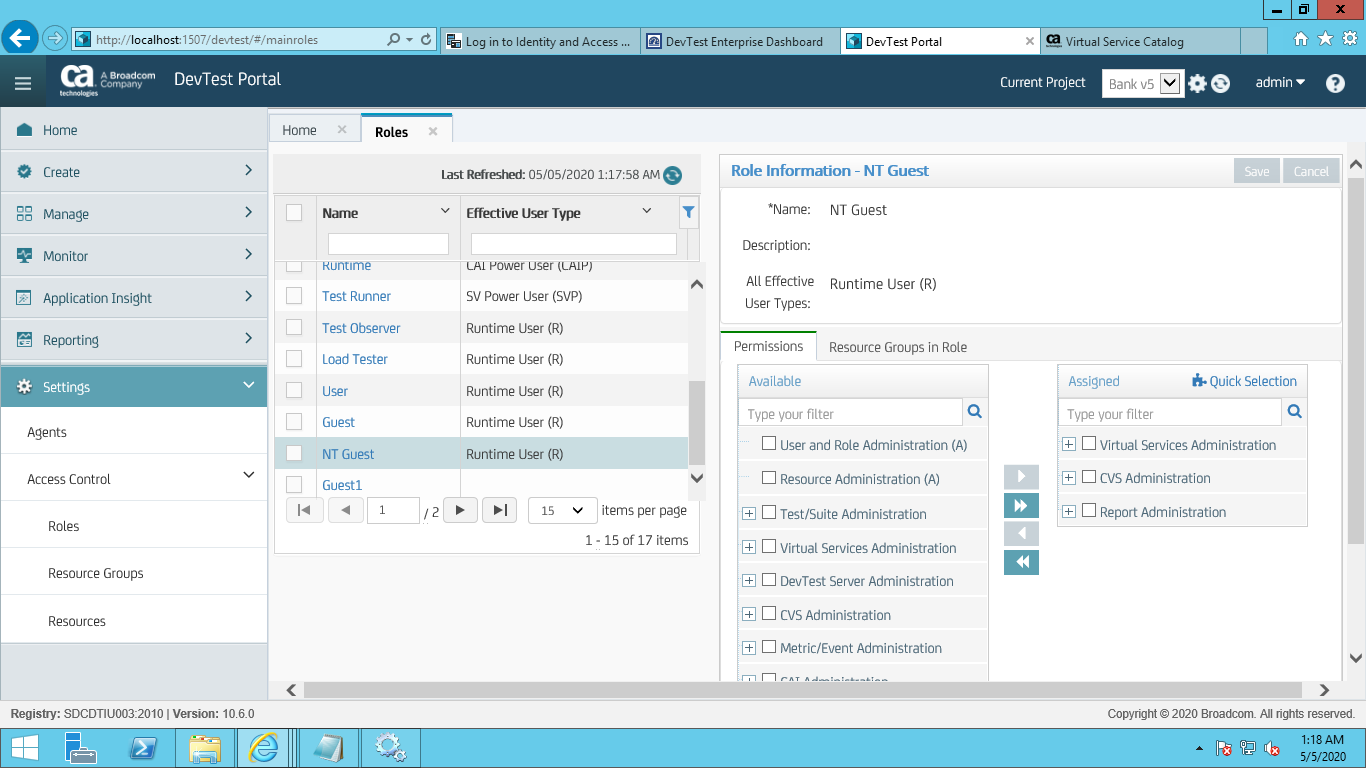Click the hamburger menu icon
Image resolution: width=1366 pixels, height=768 pixels.
pyautogui.click(x=22, y=83)
